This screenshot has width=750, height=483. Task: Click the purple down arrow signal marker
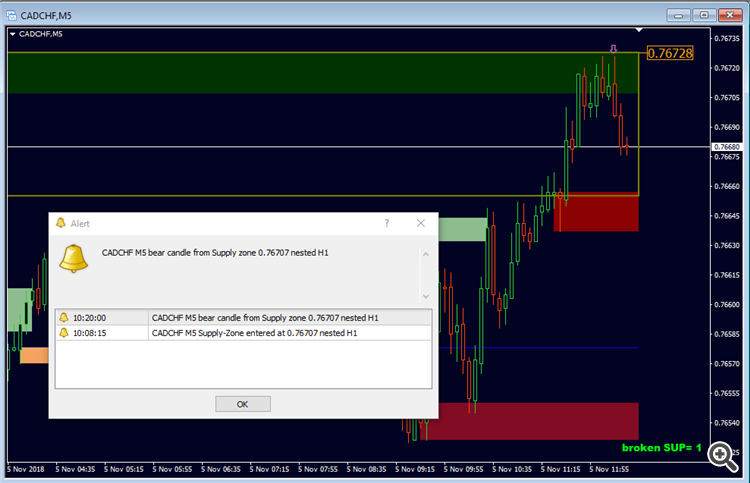tap(613, 49)
